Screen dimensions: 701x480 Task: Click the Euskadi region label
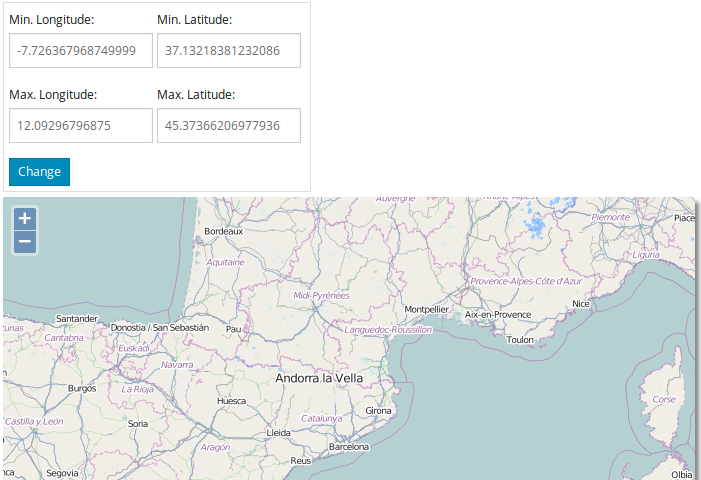pos(134,348)
